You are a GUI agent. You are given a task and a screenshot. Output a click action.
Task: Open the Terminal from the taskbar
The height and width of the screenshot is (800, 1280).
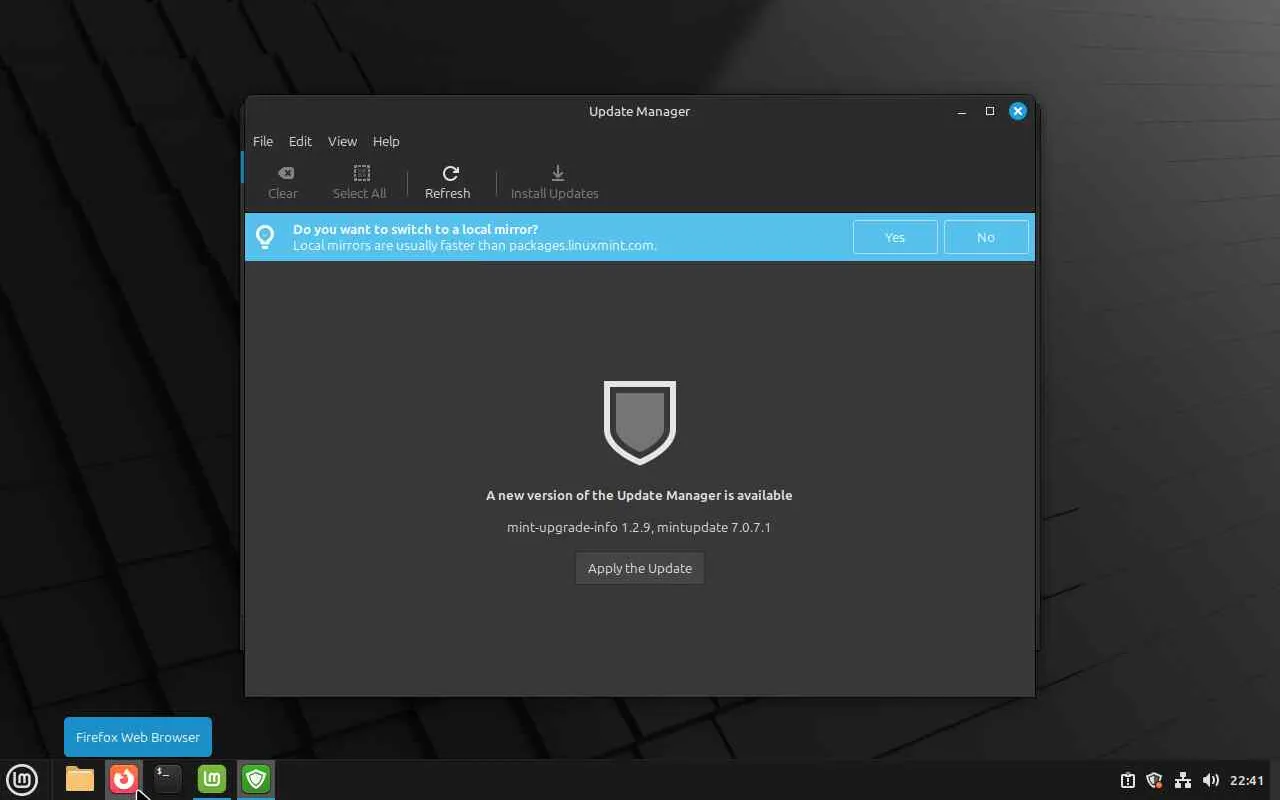168,779
